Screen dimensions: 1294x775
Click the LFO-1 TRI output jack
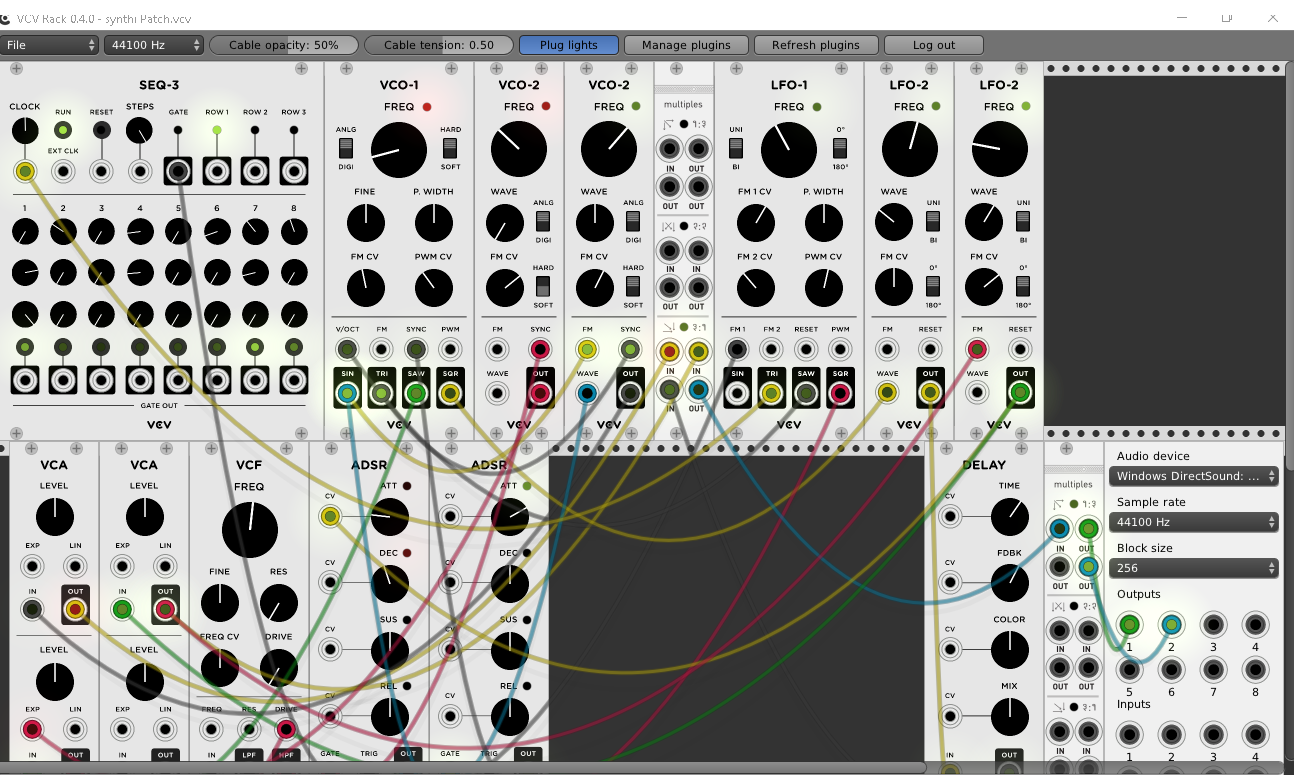[771, 394]
